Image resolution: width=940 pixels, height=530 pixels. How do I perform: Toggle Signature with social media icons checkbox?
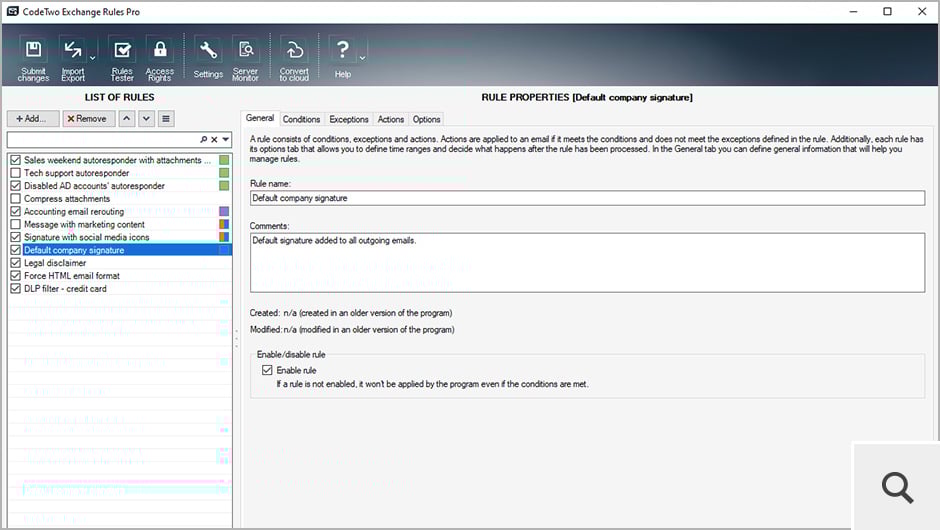tap(16, 237)
